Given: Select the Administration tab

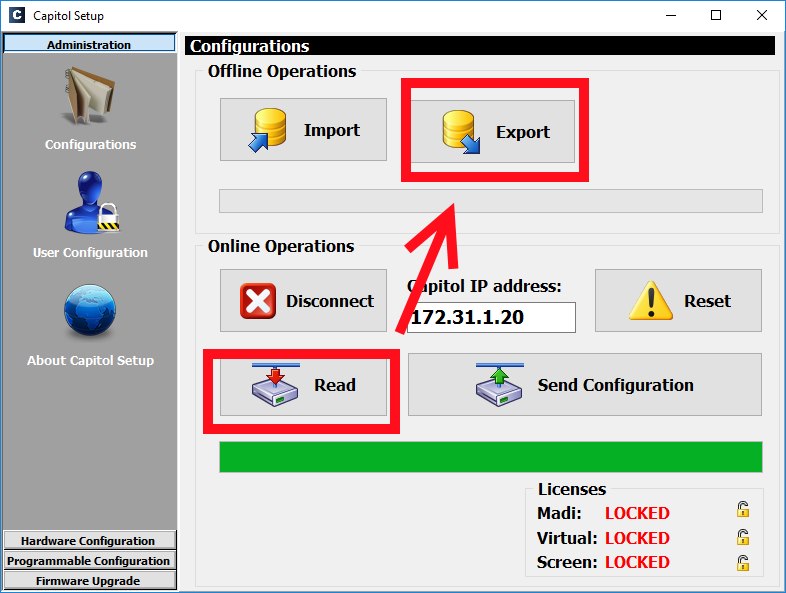Looking at the screenshot, I should click(x=89, y=44).
